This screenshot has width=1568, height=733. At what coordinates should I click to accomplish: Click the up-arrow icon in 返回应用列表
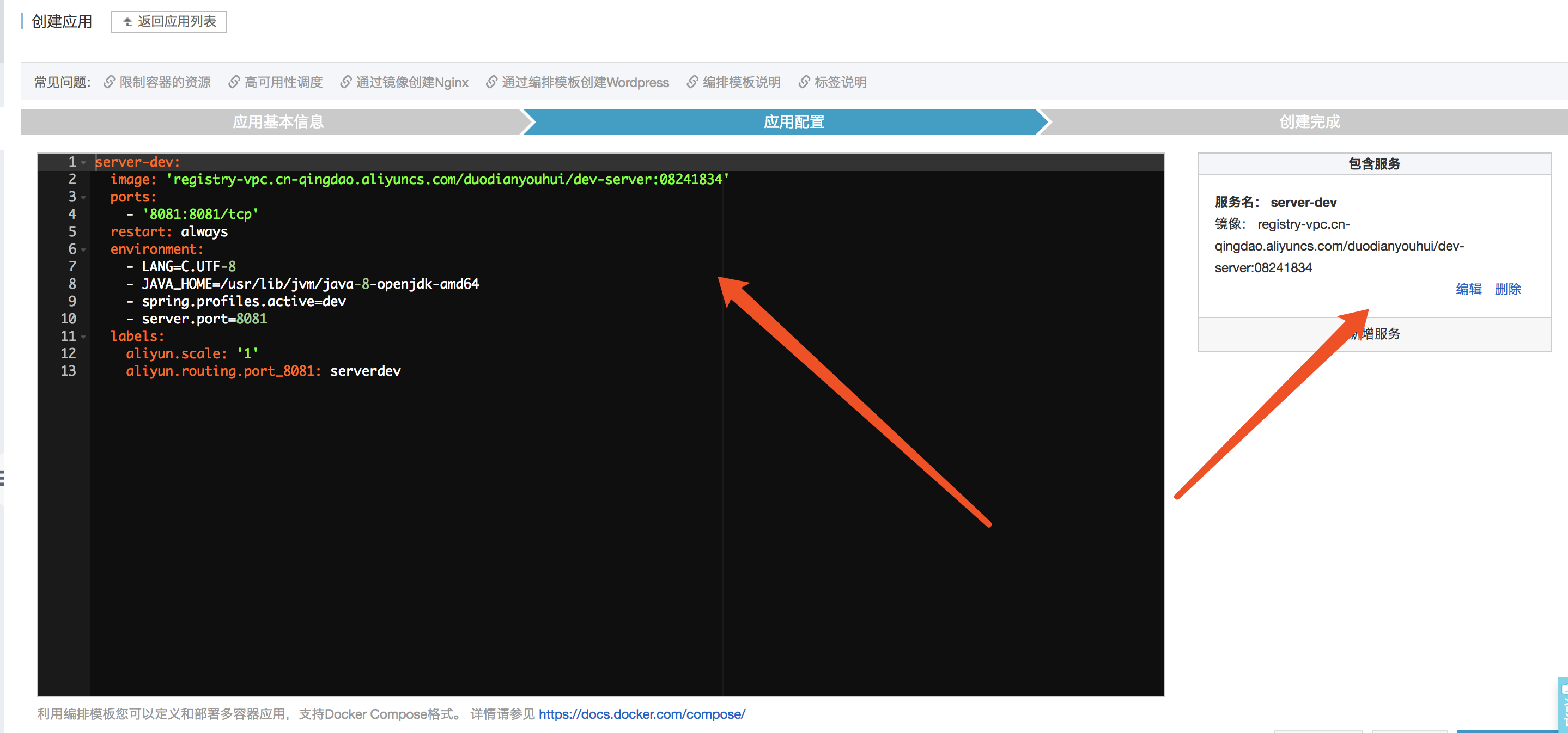click(128, 22)
